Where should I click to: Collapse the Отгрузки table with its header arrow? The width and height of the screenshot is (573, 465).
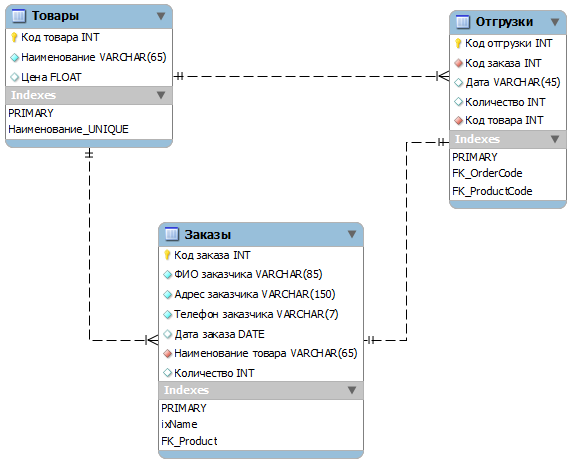click(555, 22)
